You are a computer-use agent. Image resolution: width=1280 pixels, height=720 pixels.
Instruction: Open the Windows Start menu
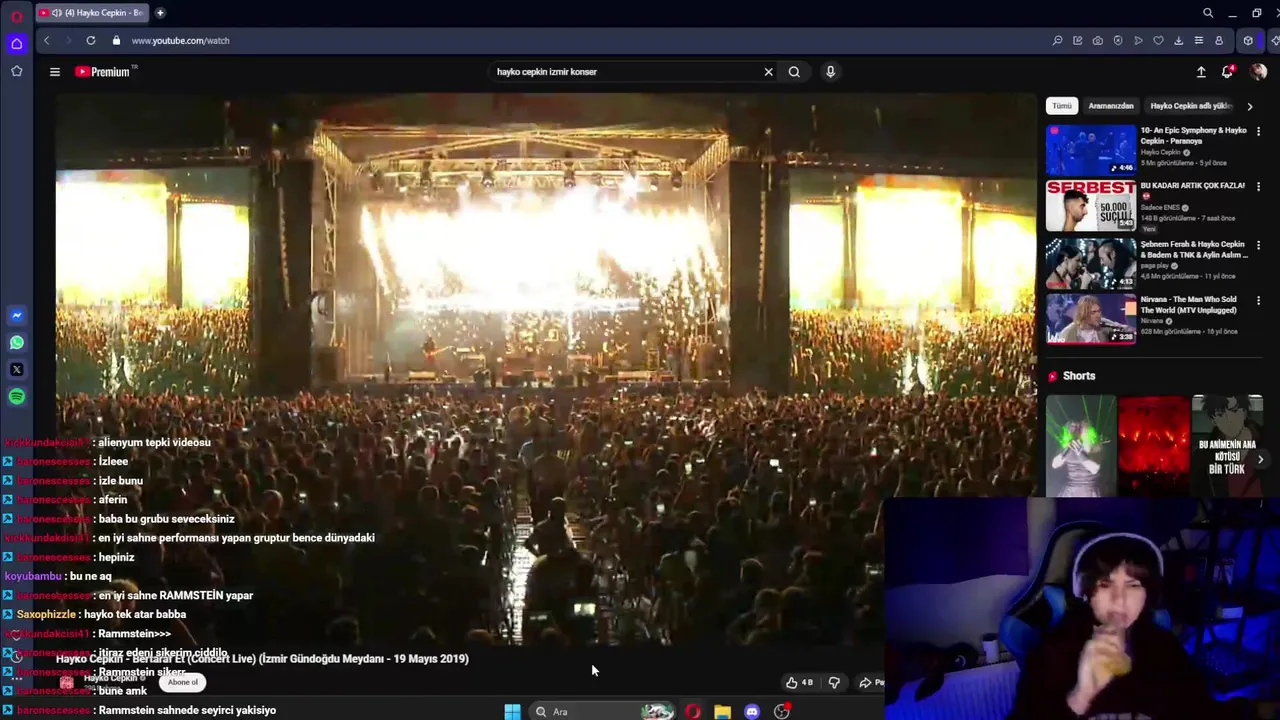tap(512, 711)
